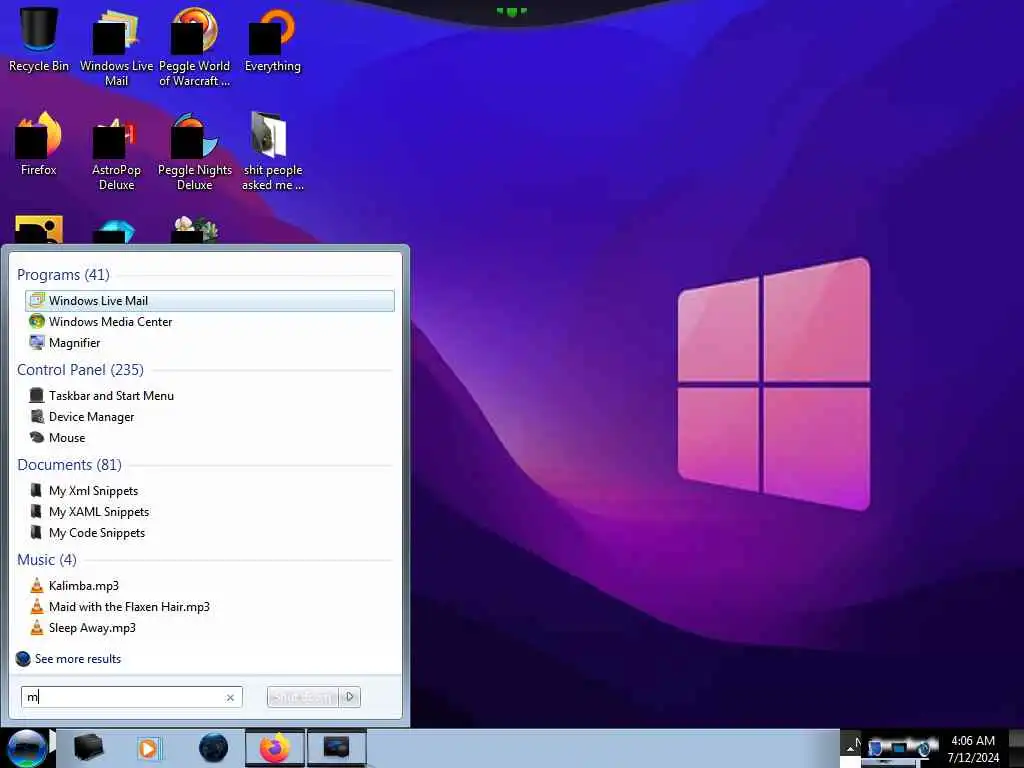1024x768 pixels.
Task: Click the globe icon beside See more results
Action: [23, 658]
